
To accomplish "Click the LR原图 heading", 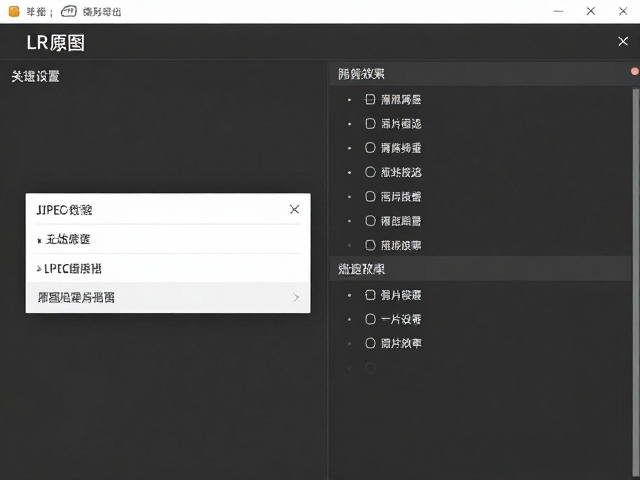I will 56,42.
